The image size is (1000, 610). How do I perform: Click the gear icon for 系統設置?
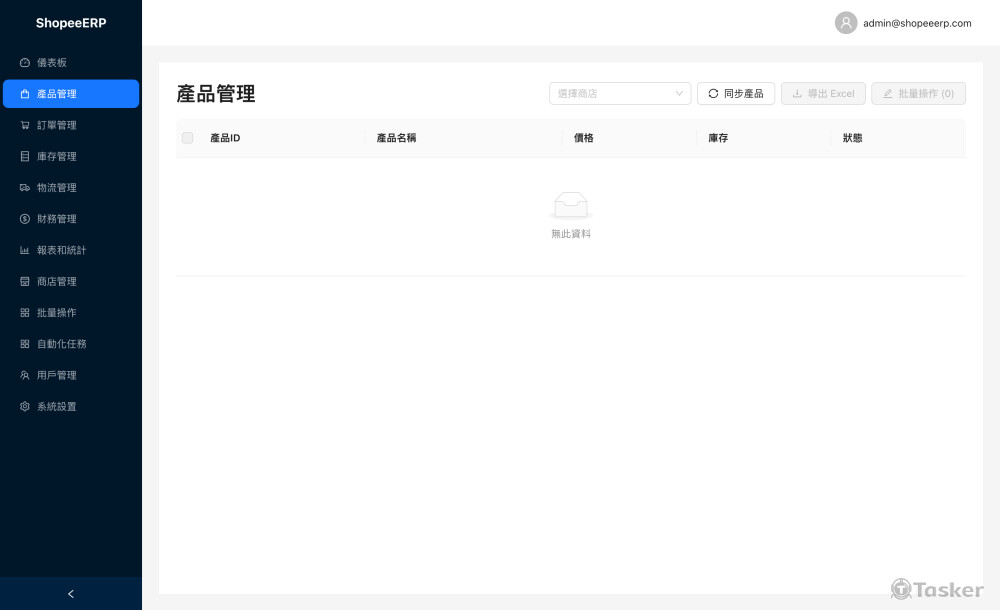pos(25,406)
